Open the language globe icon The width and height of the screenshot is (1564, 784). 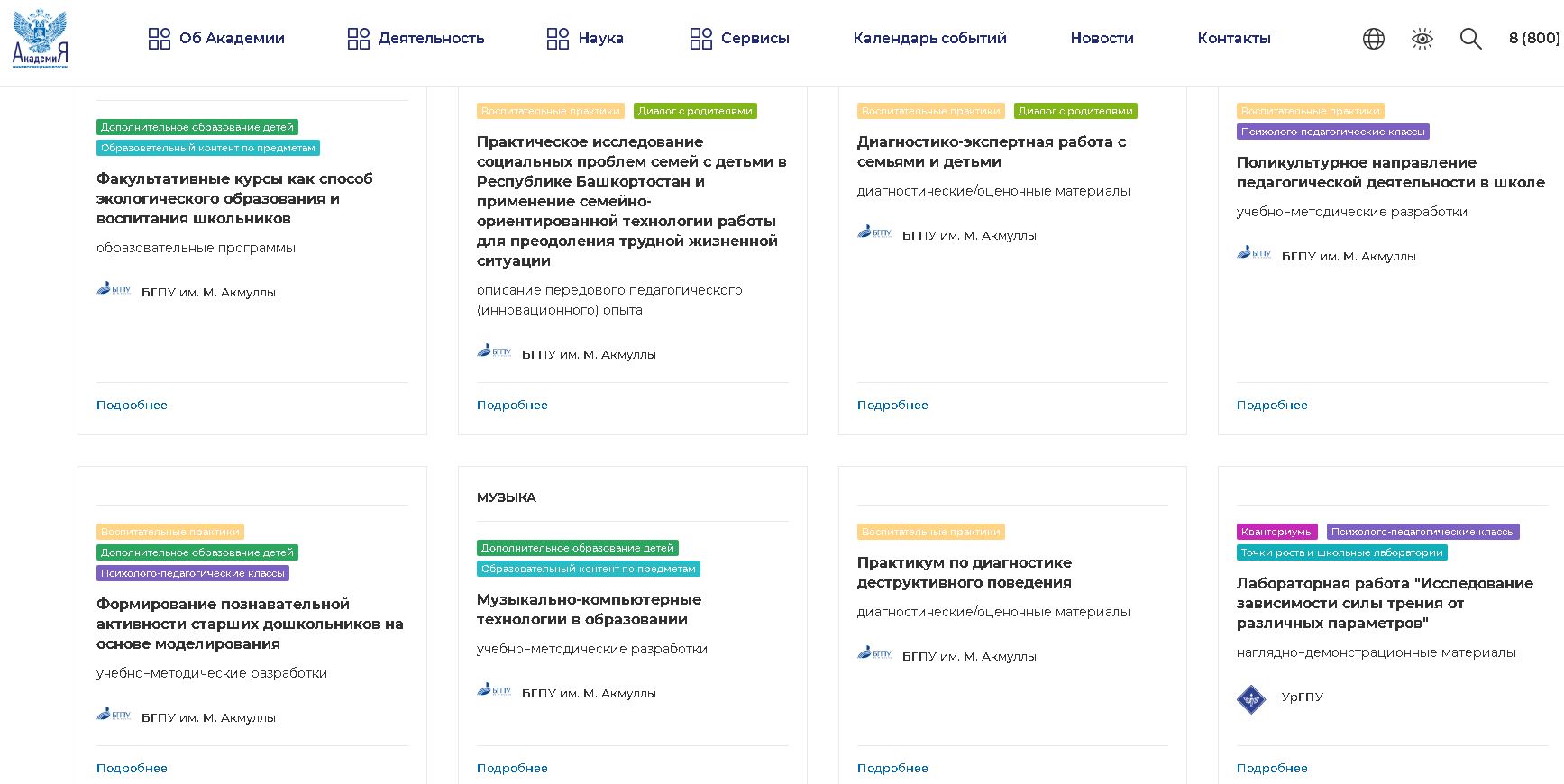(x=1373, y=39)
